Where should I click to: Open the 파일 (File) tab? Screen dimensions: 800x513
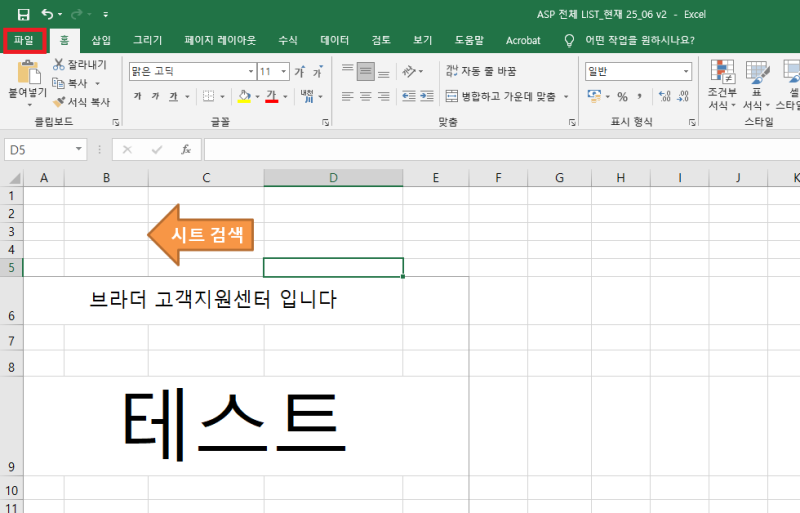(x=24, y=40)
